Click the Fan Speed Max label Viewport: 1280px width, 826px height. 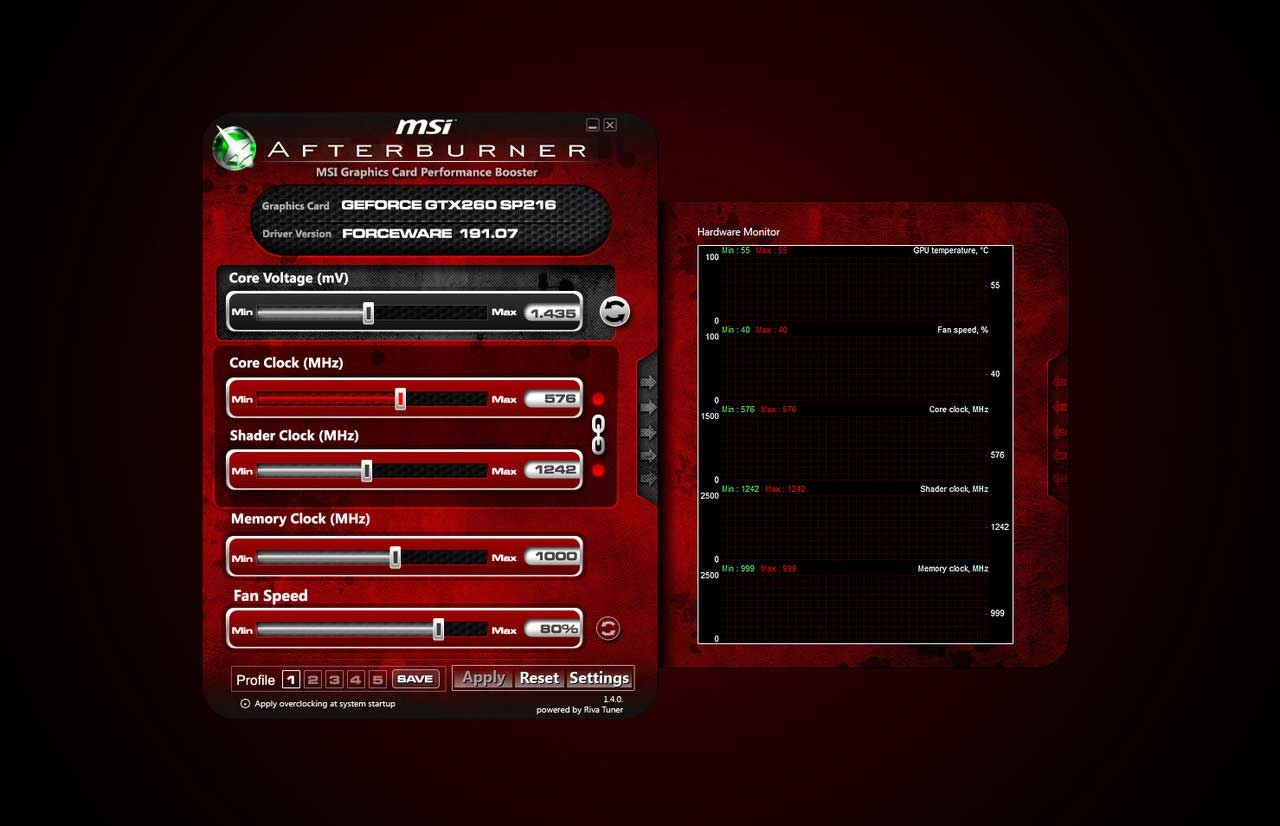pos(504,630)
